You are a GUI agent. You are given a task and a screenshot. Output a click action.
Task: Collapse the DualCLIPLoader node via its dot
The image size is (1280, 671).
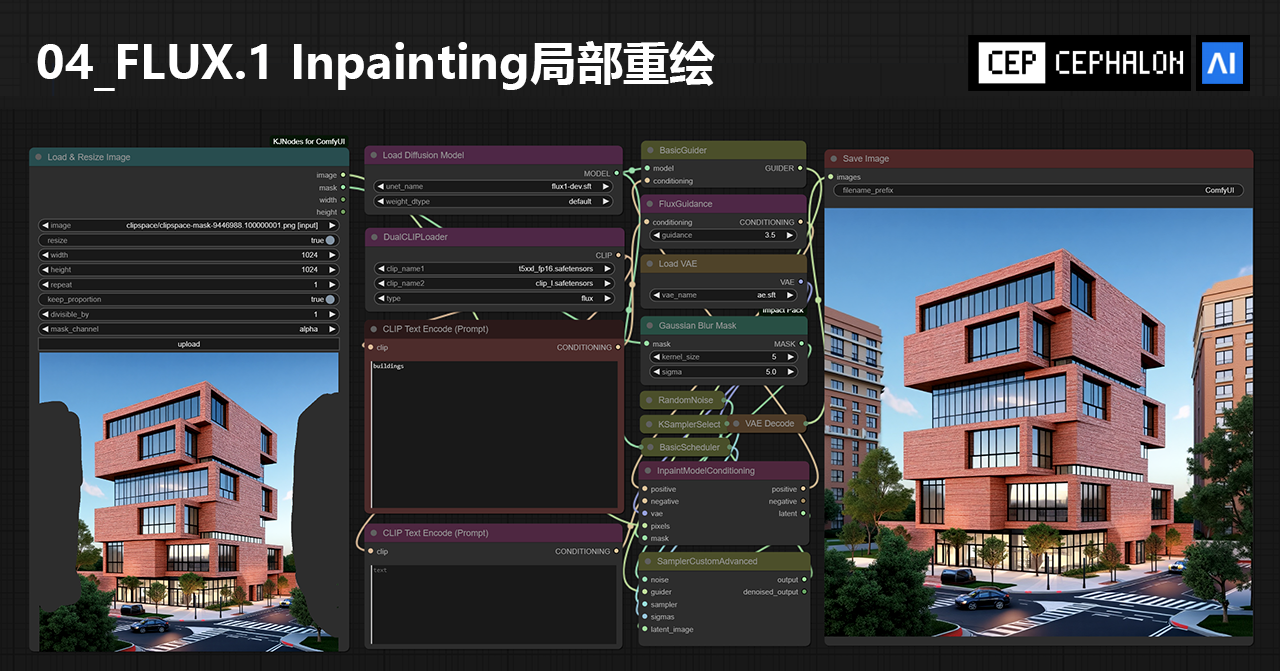pyautogui.click(x=373, y=237)
